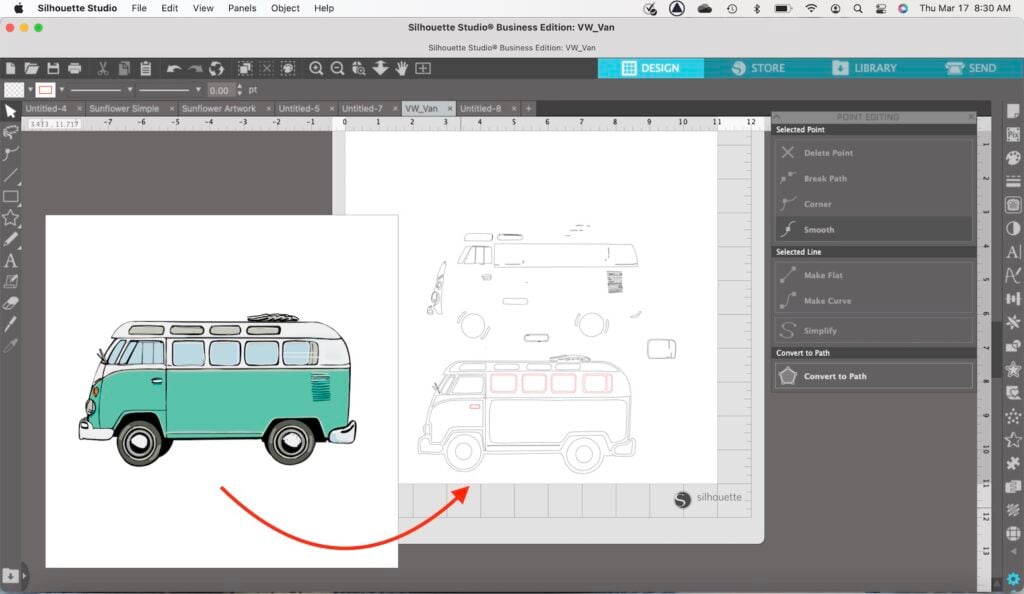Click the transparent fill color swatch
The image size is (1024, 594).
14,89
